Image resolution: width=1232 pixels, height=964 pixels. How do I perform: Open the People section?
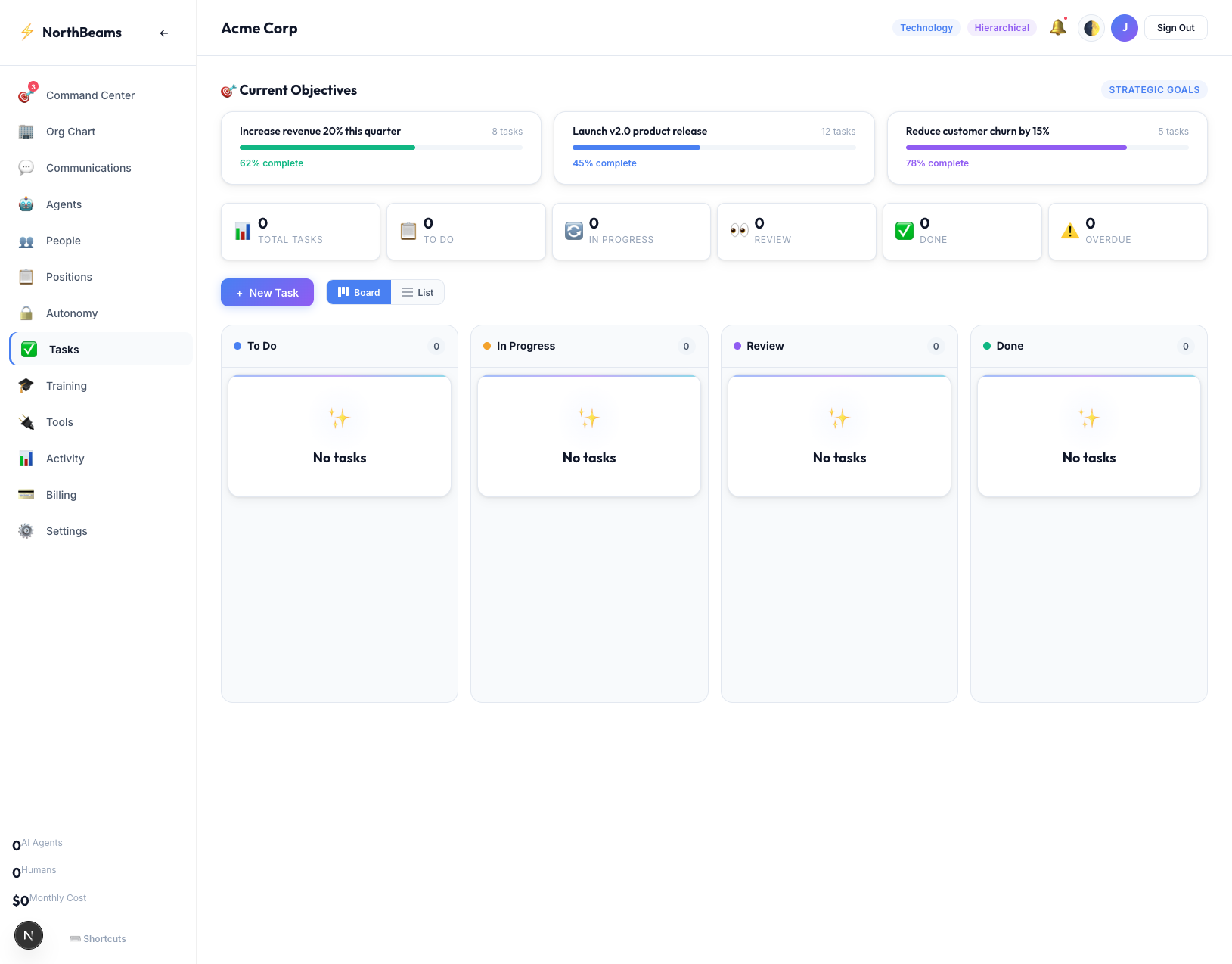[x=64, y=240]
